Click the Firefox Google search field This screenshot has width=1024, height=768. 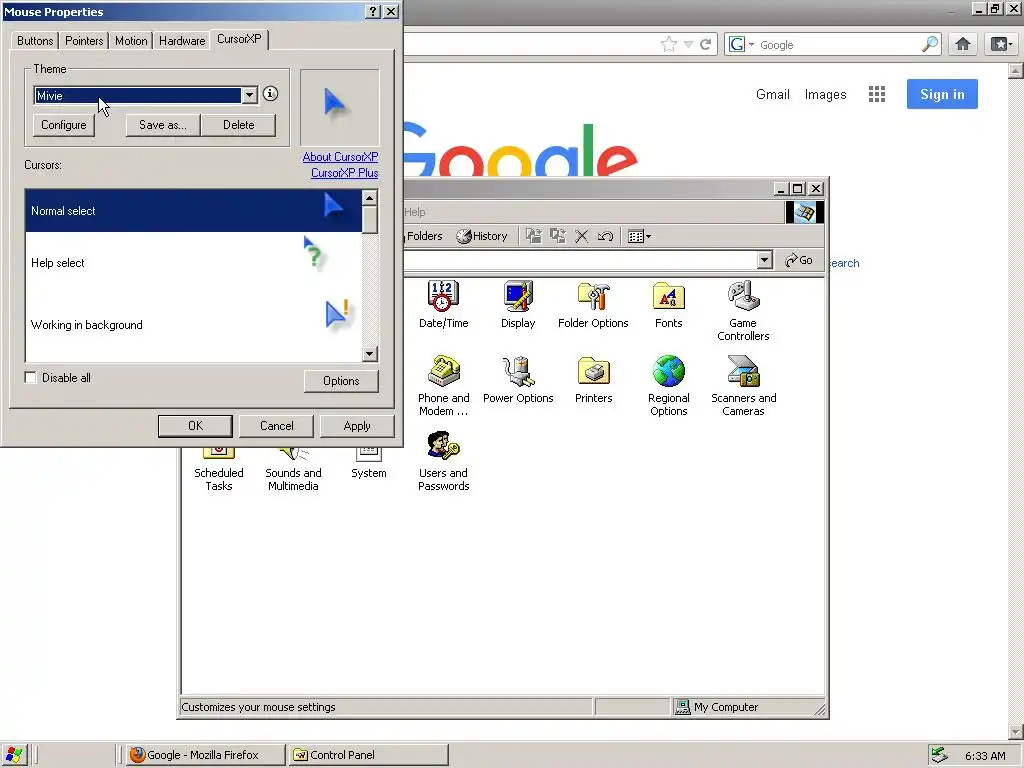(x=839, y=44)
